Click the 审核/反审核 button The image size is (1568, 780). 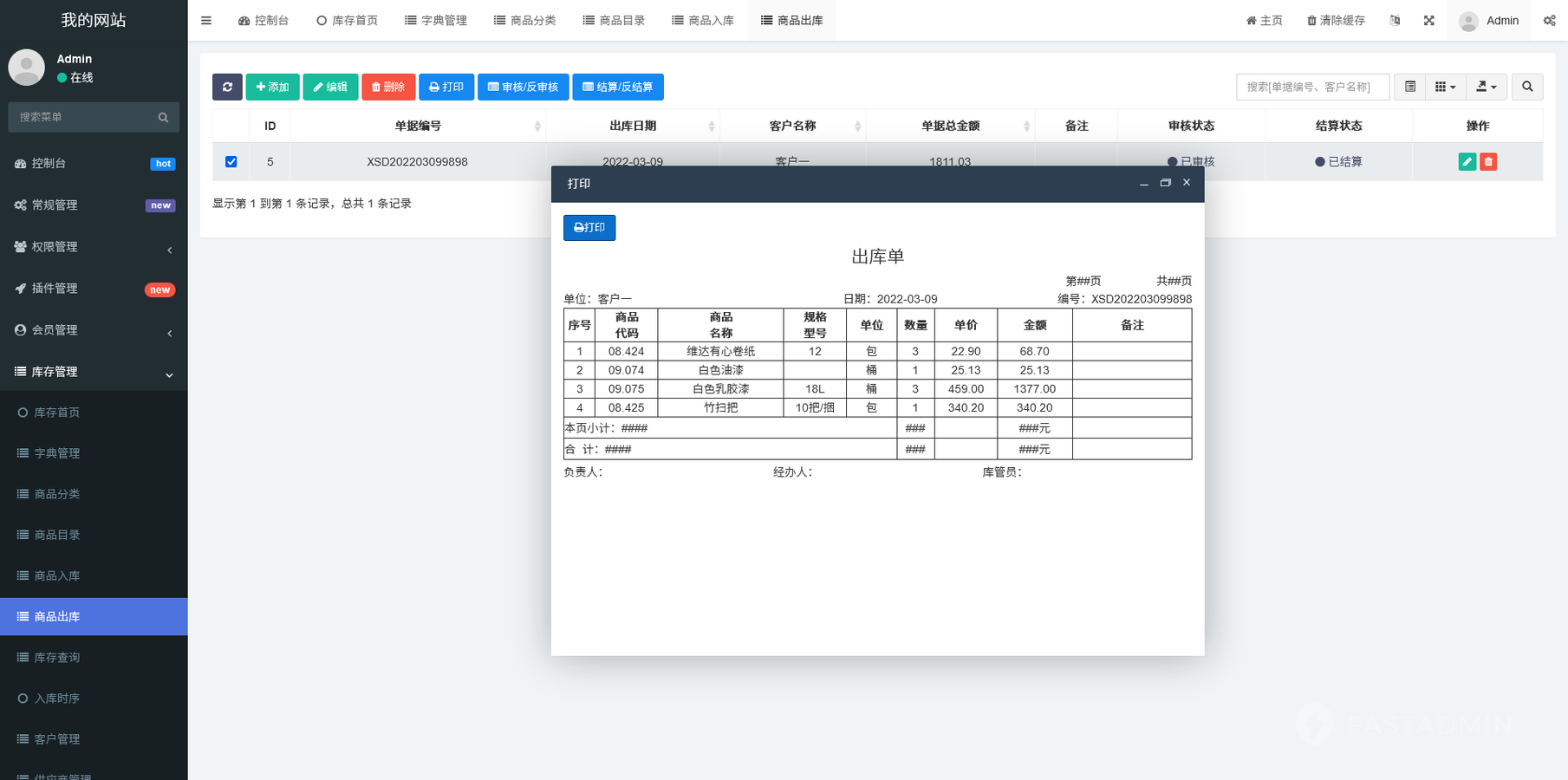pyautogui.click(x=523, y=87)
